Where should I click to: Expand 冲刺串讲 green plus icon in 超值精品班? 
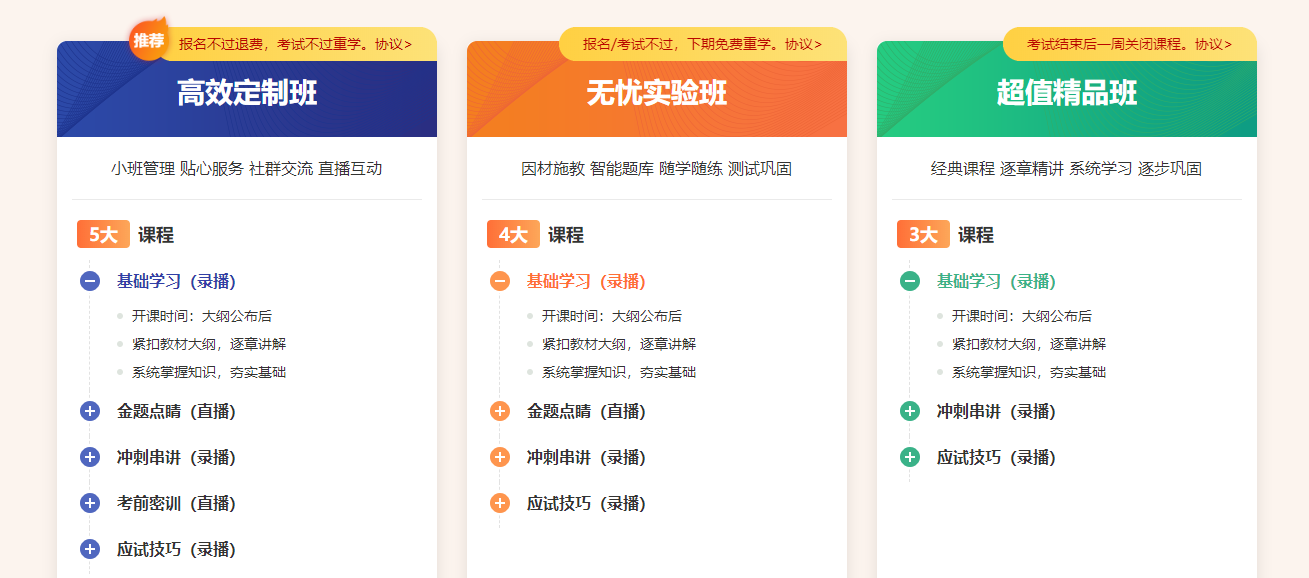(910, 411)
